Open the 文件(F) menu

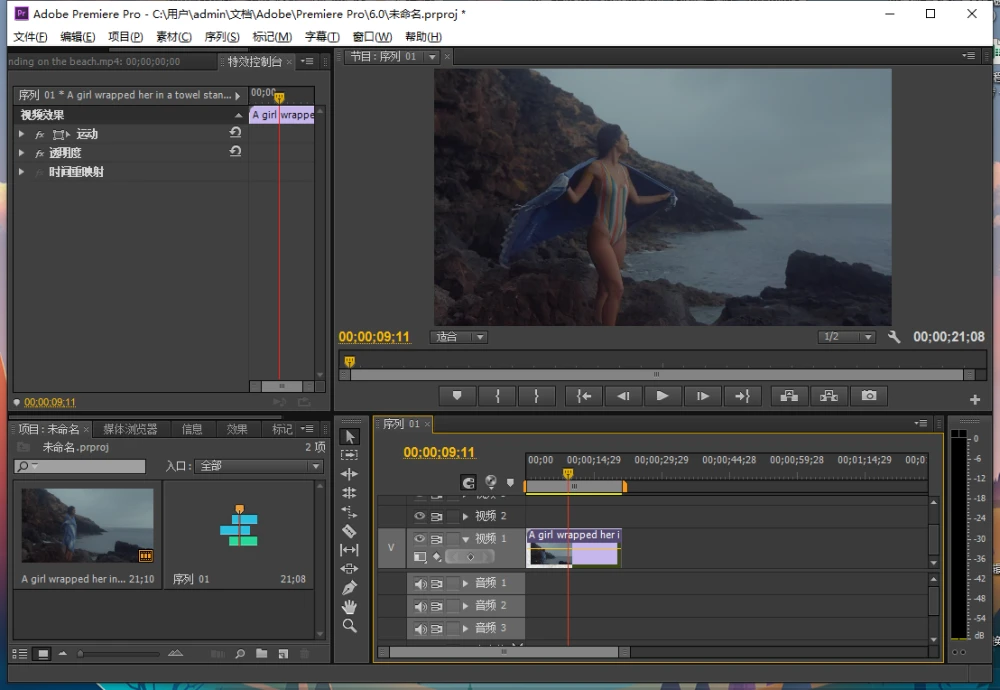pyautogui.click(x=30, y=37)
